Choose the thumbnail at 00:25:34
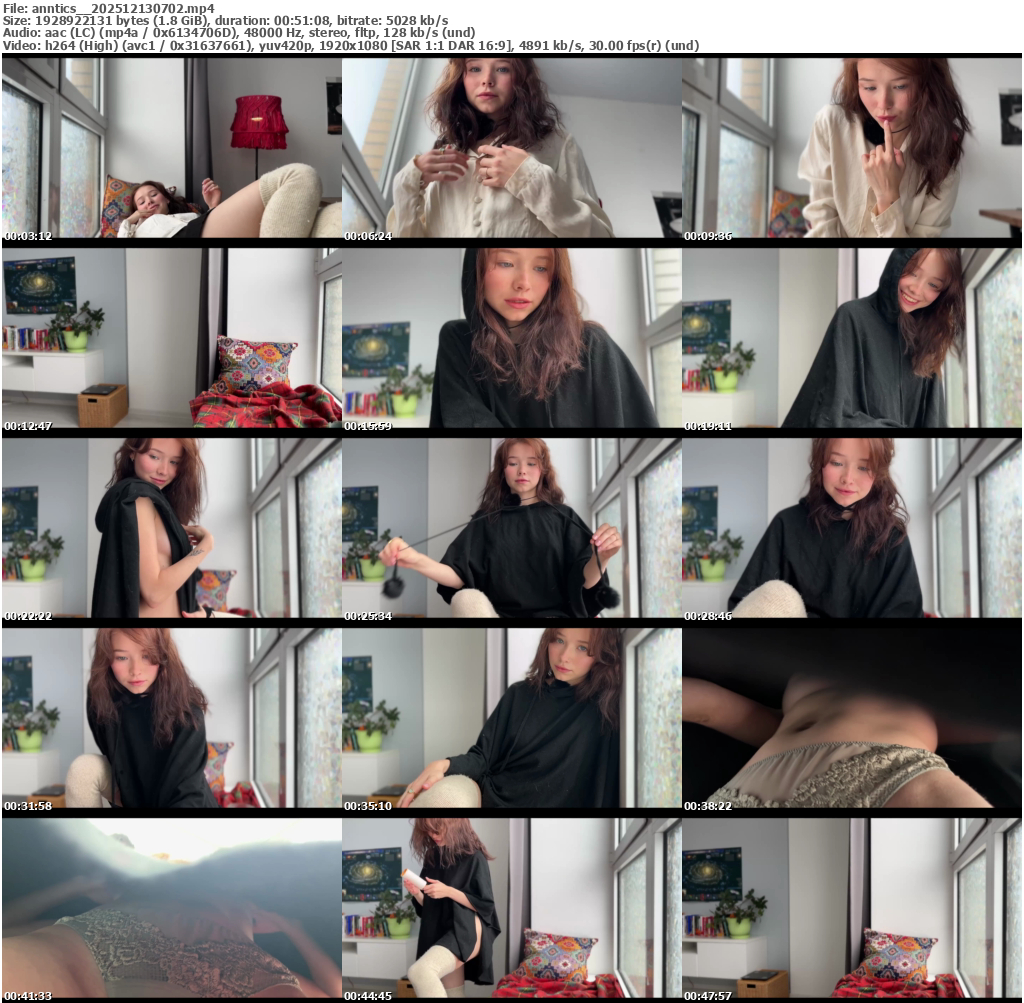Viewport: 1024px width, 1003px height. click(512, 528)
